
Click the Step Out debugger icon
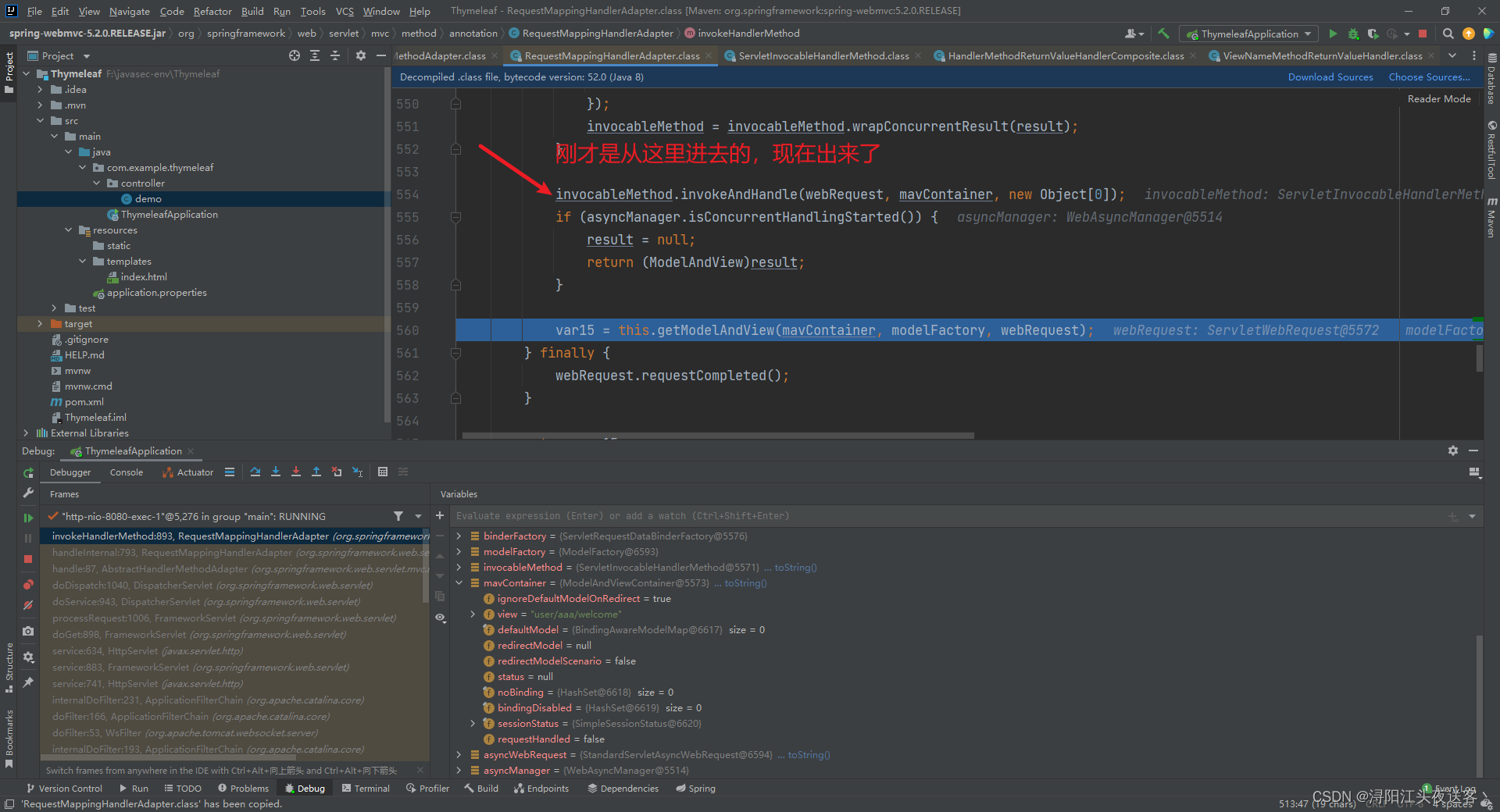(316, 472)
